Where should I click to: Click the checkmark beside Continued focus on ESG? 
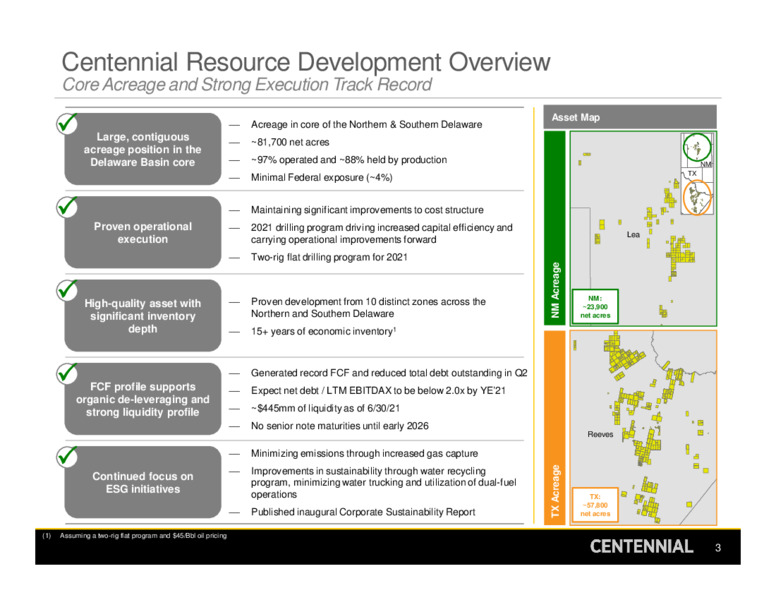point(67,456)
